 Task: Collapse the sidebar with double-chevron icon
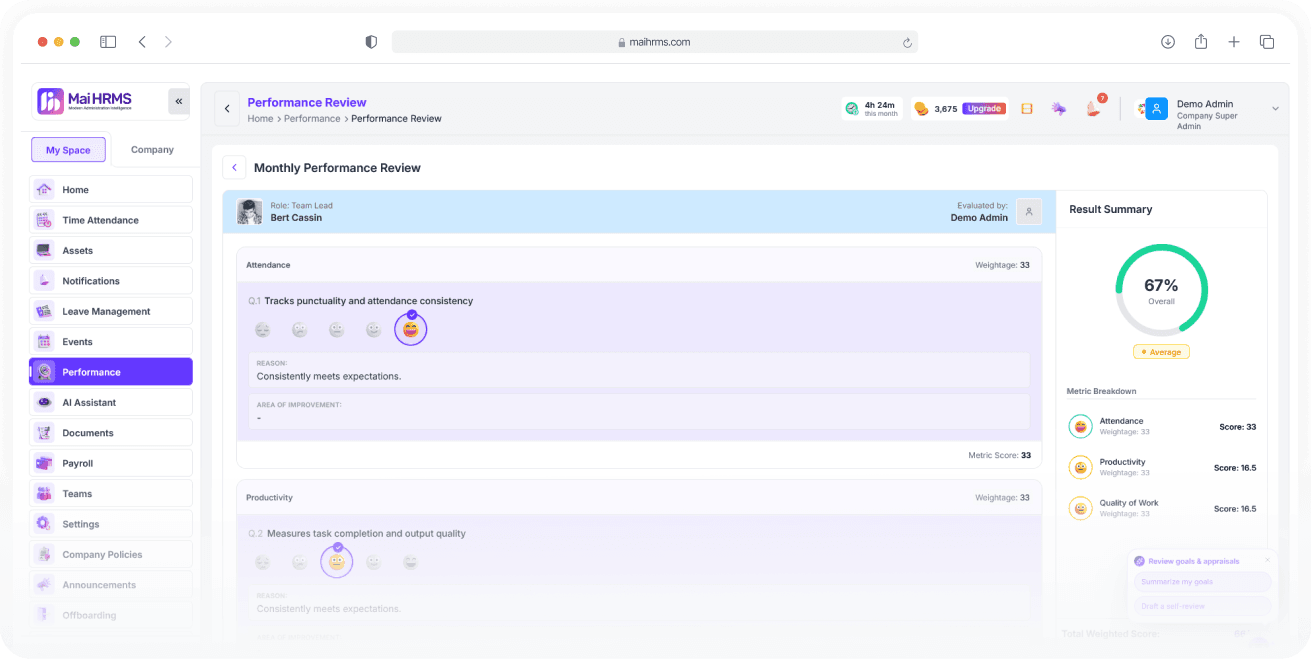(x=179, y=101)
